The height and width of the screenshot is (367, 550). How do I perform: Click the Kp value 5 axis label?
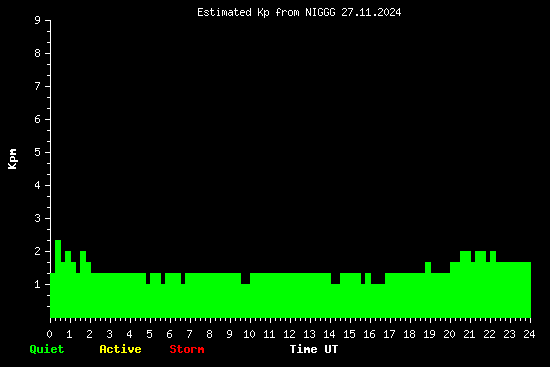coord(38,152)
